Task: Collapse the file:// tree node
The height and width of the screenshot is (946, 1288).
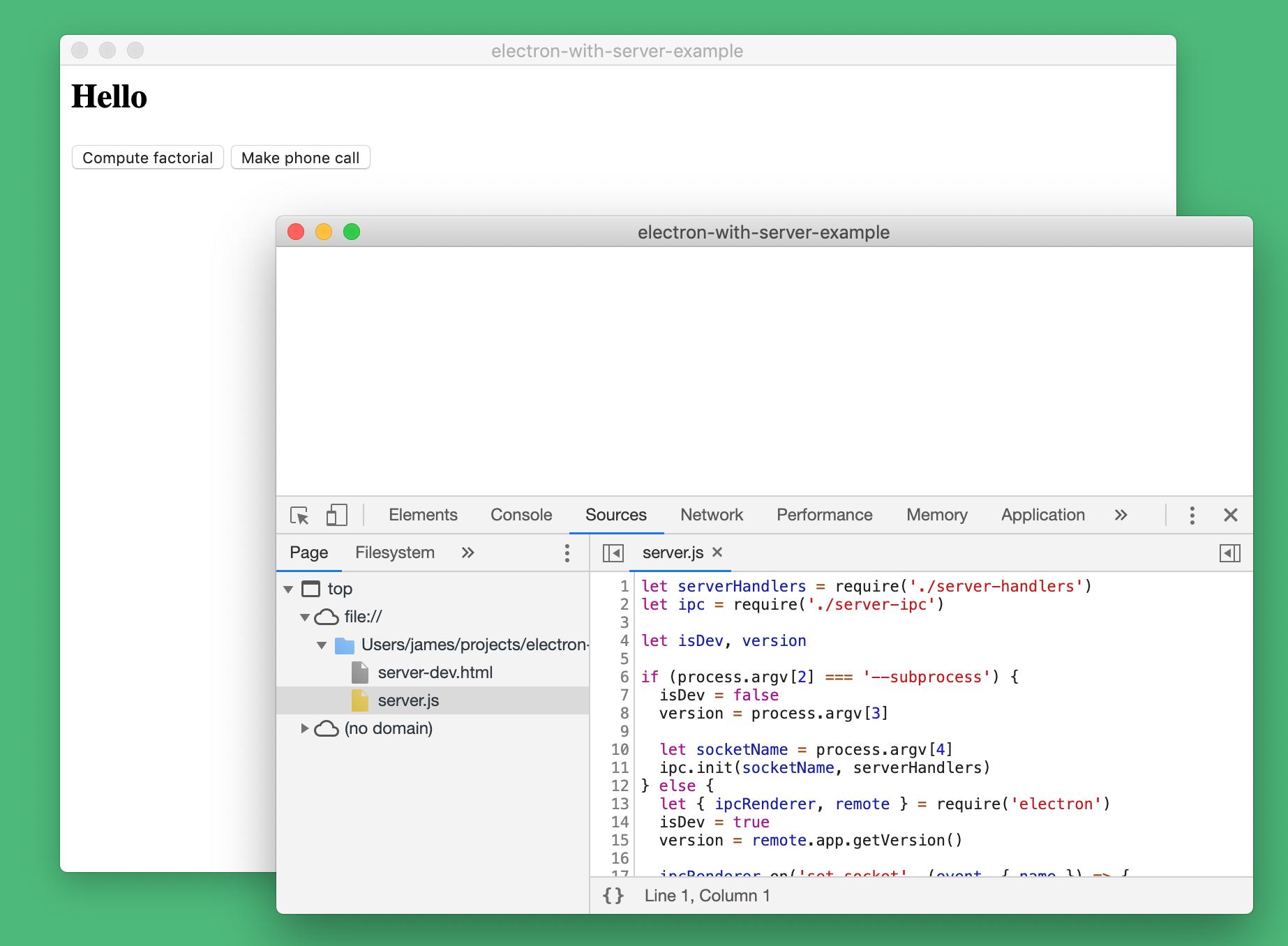Action: (x=305, y=617)
